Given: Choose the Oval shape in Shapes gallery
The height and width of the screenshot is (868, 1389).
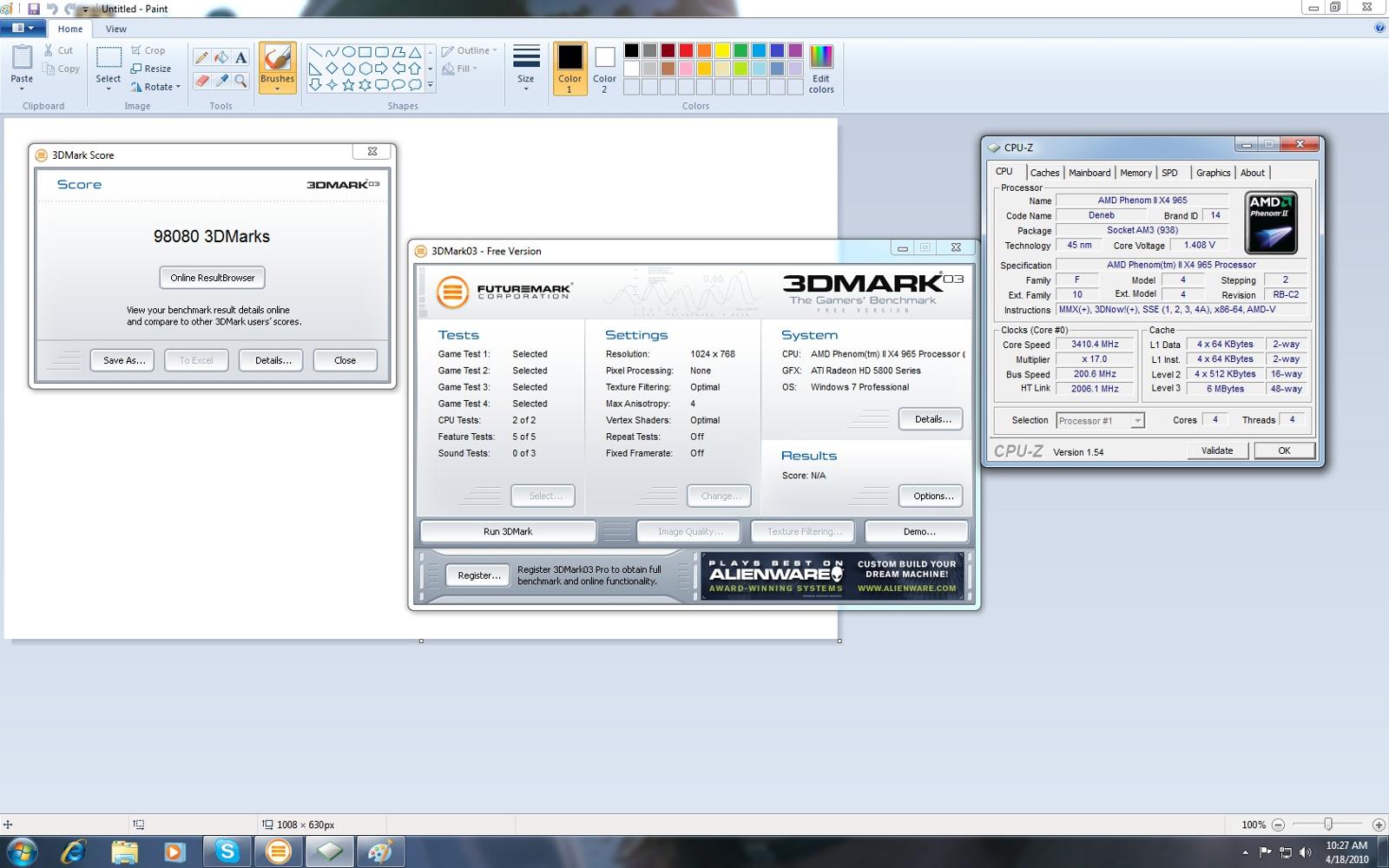Looking at the screenshot, I should pos(348,52).
